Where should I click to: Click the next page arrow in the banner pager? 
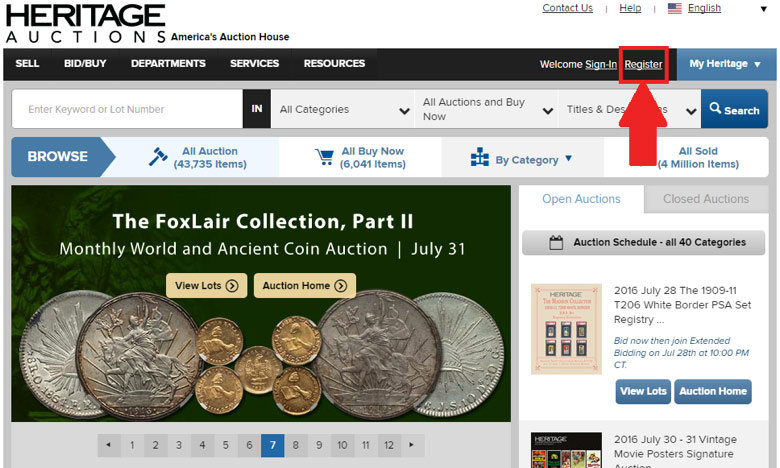pyautogui.click(x=411, y=445)
